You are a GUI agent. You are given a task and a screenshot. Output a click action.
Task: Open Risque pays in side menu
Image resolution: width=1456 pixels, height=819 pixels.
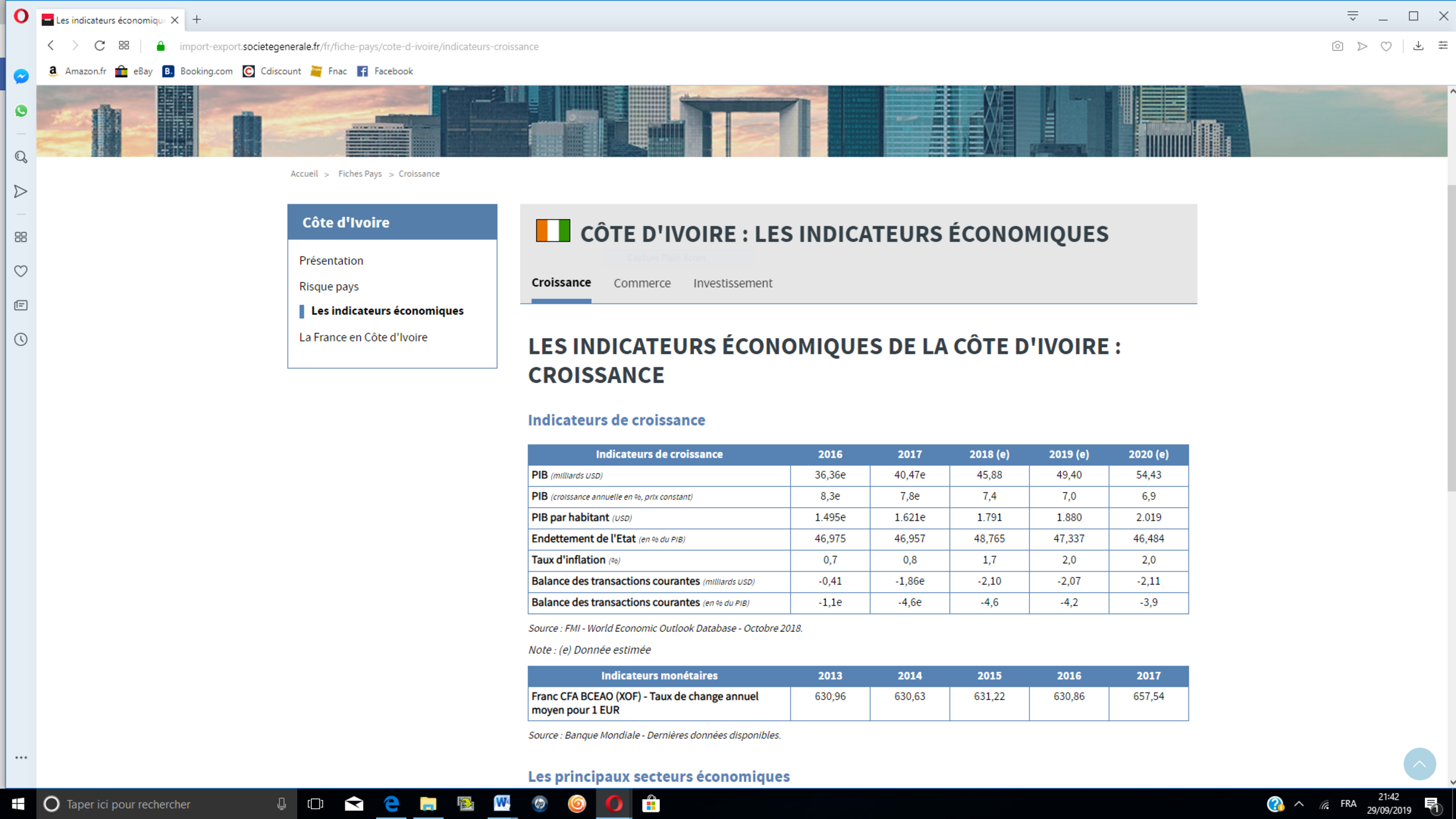pyautogui.click(x=328, y=286)
